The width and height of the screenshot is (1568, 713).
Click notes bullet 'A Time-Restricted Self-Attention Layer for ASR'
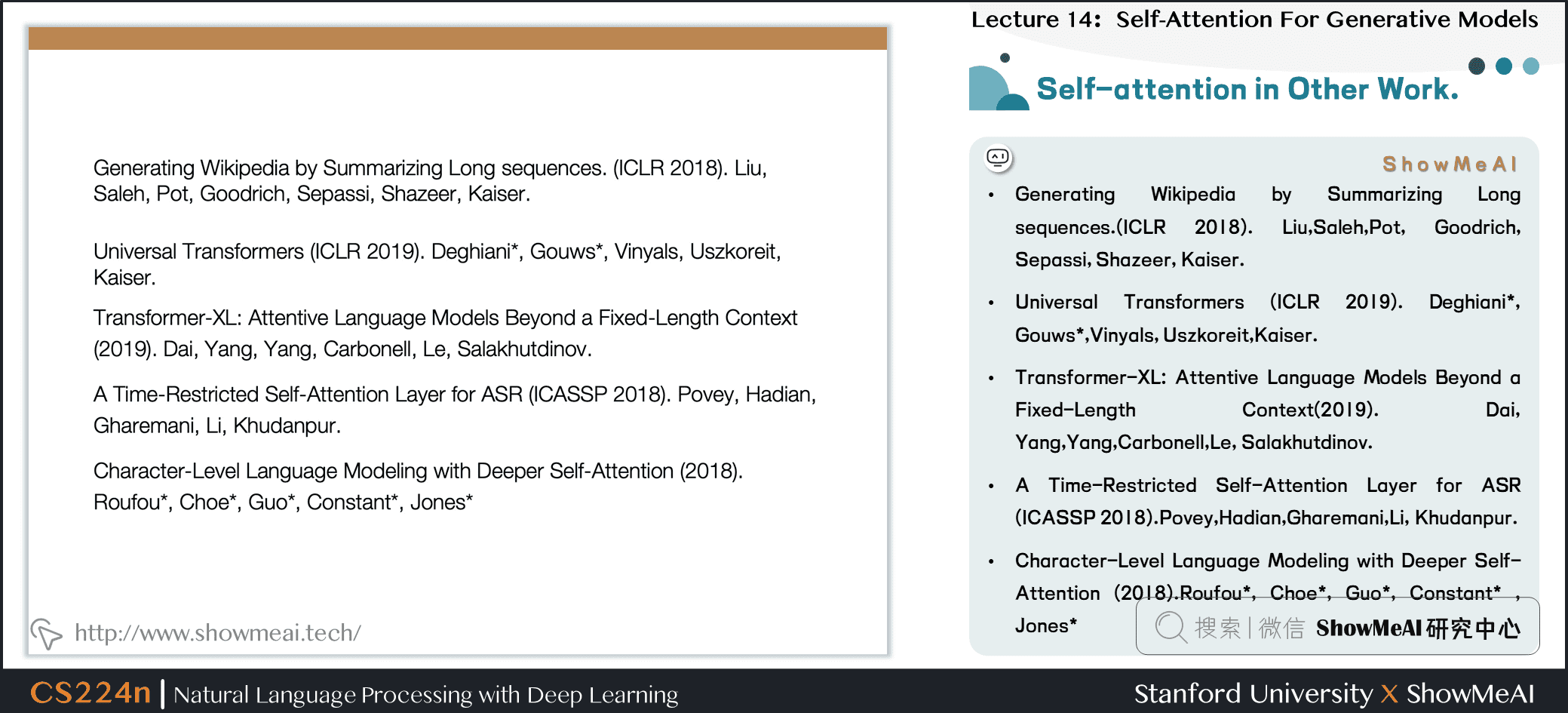coord(1267,485)
